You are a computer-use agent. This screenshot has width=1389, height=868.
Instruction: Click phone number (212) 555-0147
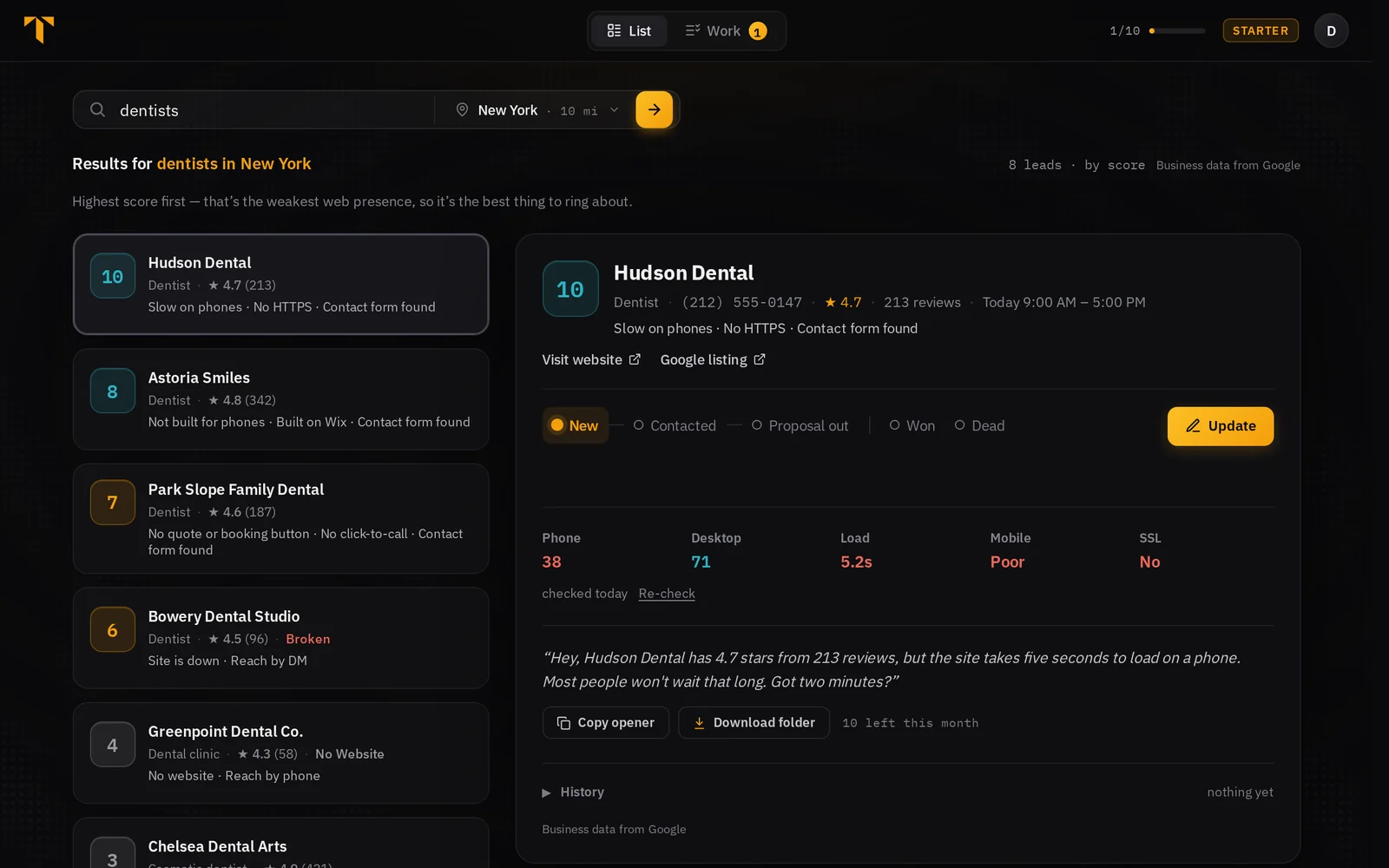click(x=742, y=302)
